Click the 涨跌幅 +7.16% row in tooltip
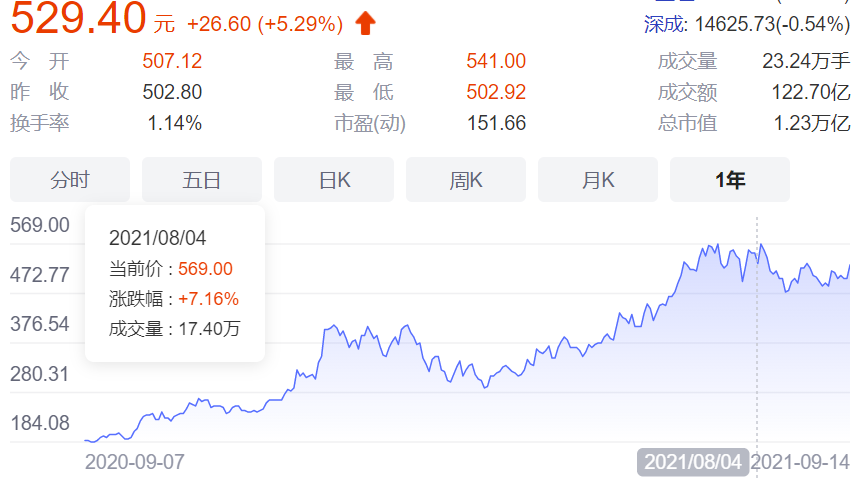The image size is (856, 481). (173, 299)
